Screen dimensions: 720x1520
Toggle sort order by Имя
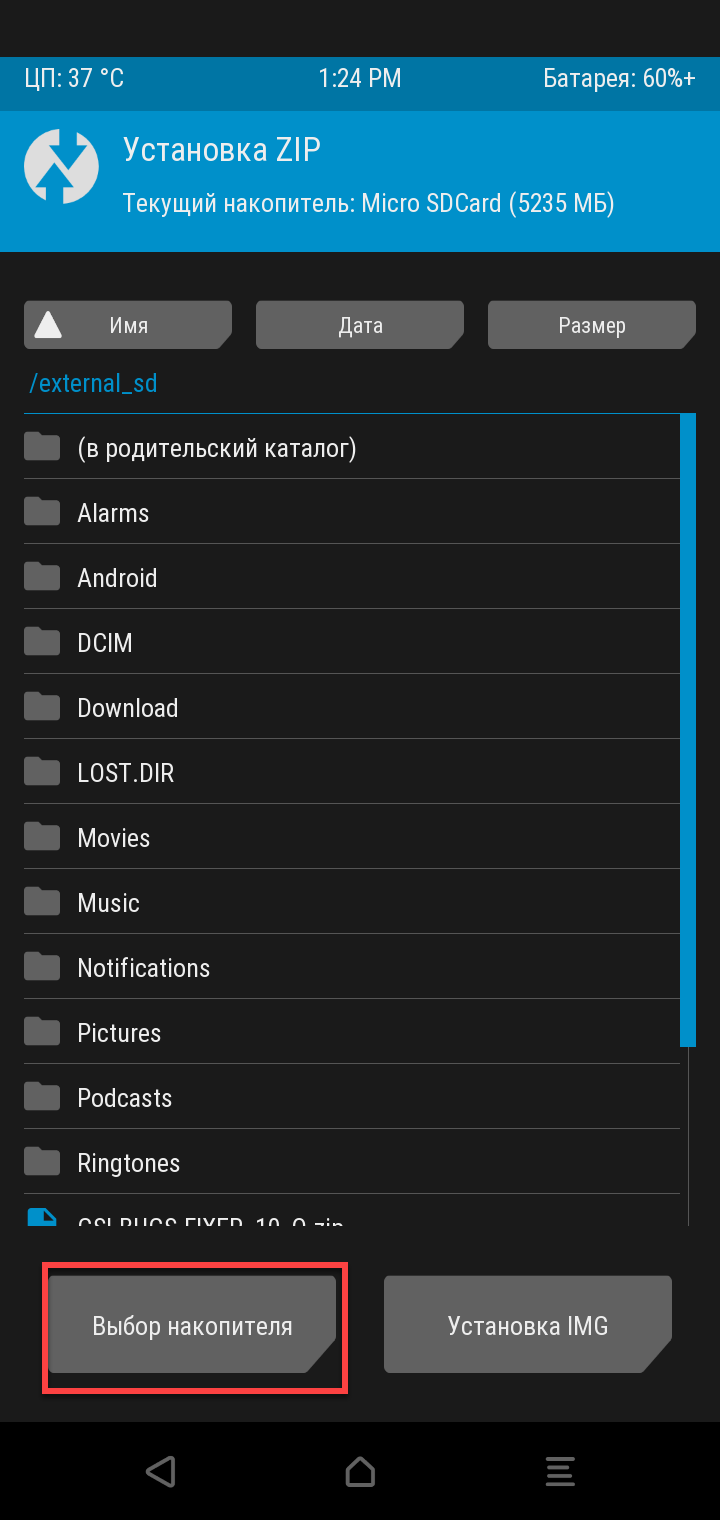point(128,325)
